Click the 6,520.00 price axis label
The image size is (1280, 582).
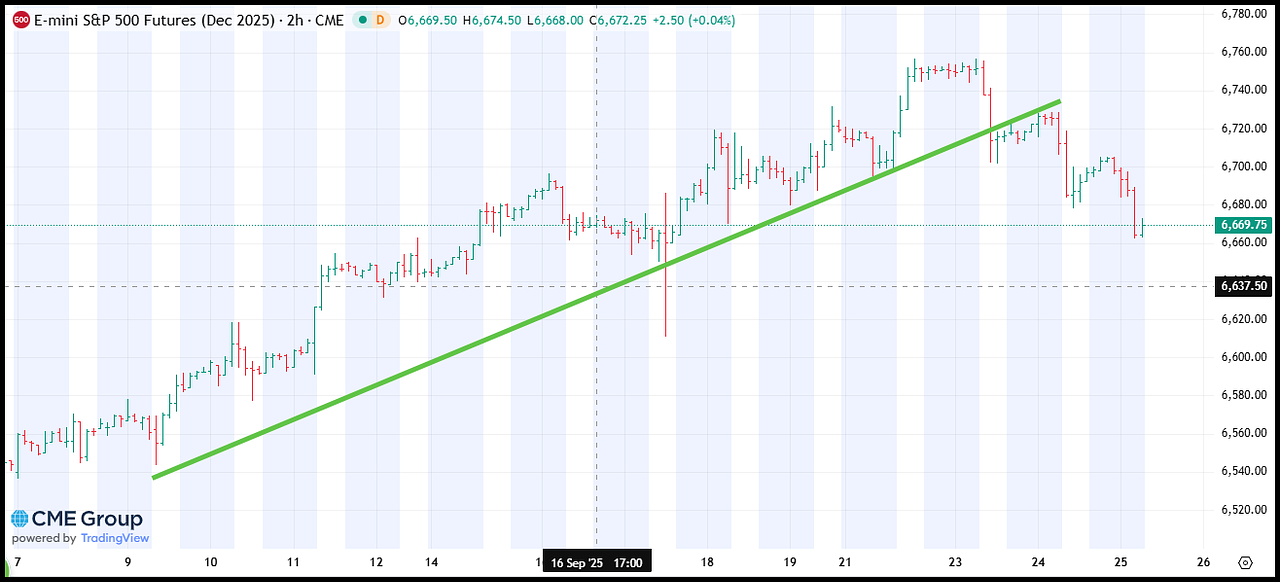[1245, 509]
